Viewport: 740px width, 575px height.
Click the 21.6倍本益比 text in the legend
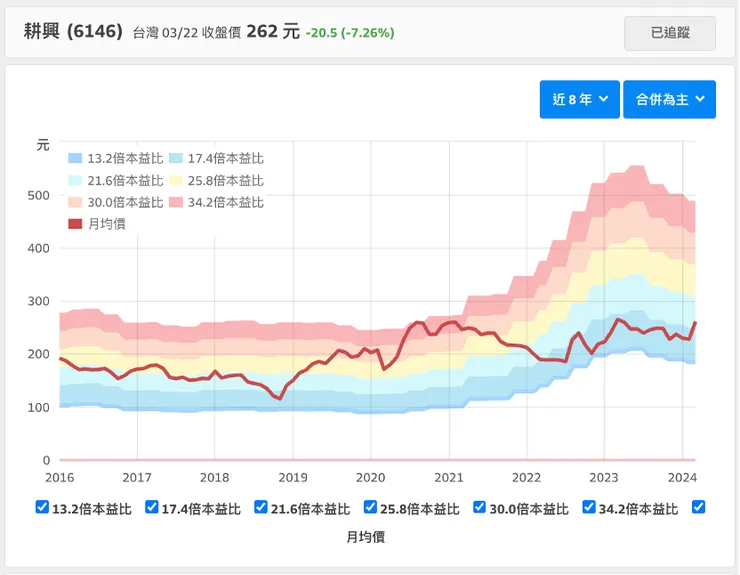pos(125,180)
